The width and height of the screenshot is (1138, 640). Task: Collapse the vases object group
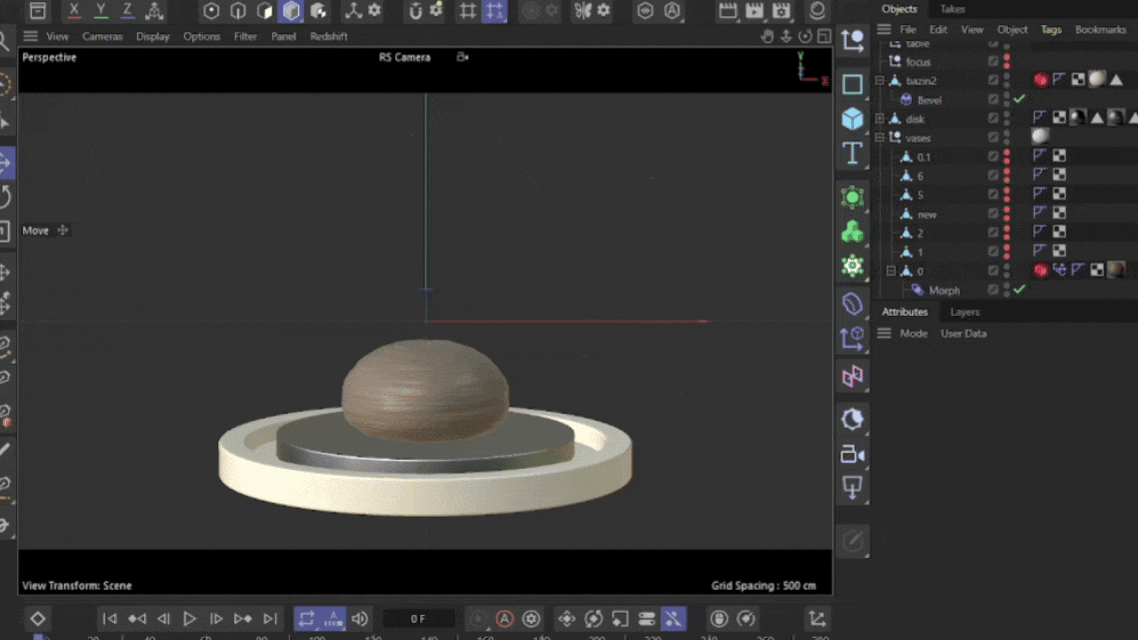880,137
